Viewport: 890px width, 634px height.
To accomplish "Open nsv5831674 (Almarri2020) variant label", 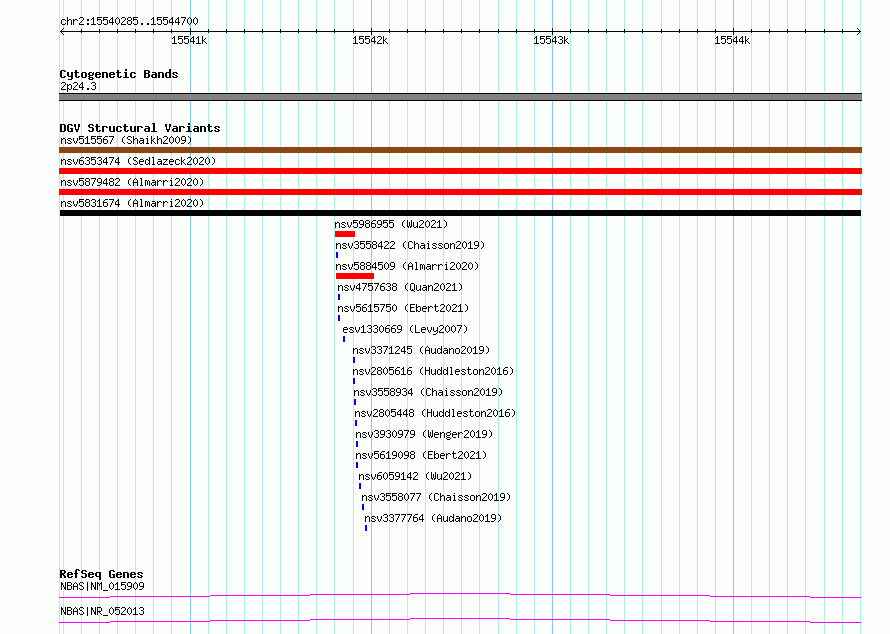I will [x=132, y=203].
